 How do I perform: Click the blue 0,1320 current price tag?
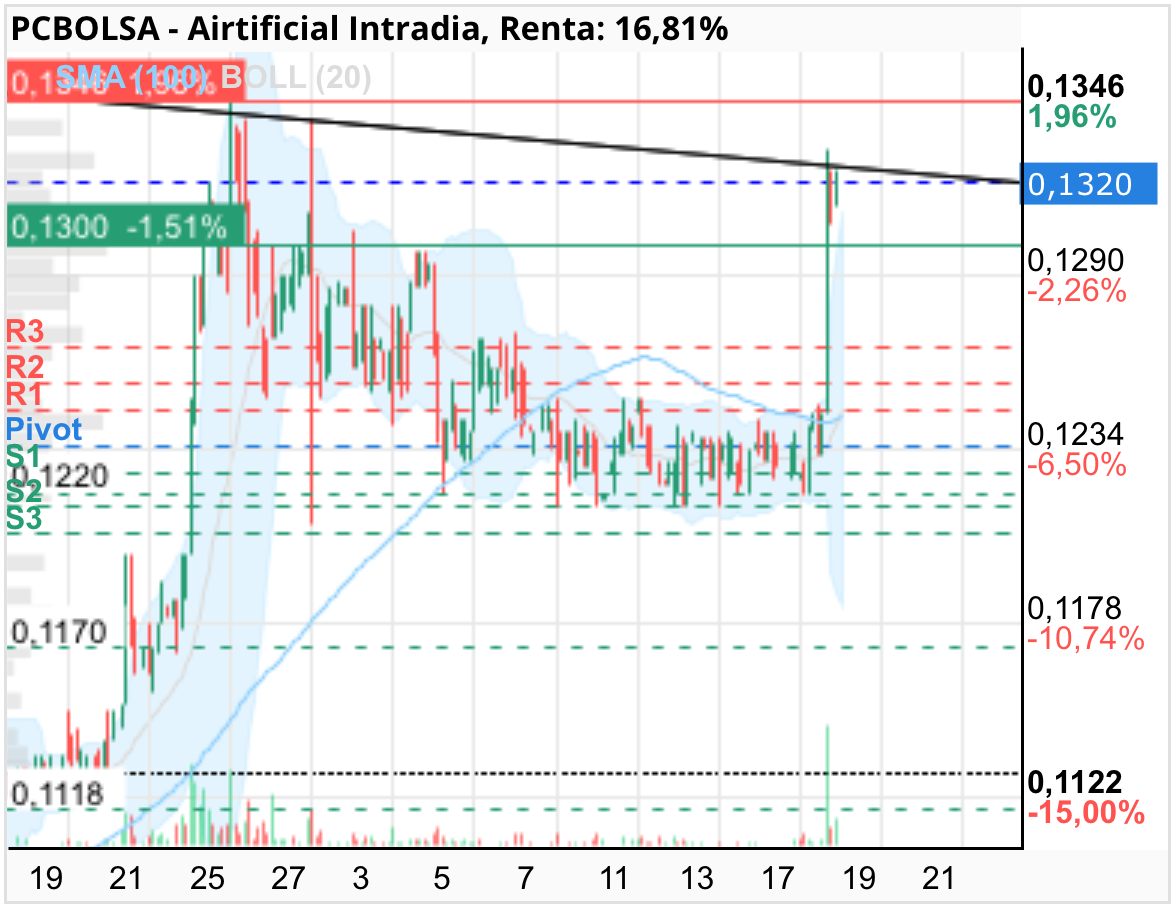pyautogui.click(x=1089, y=184)
